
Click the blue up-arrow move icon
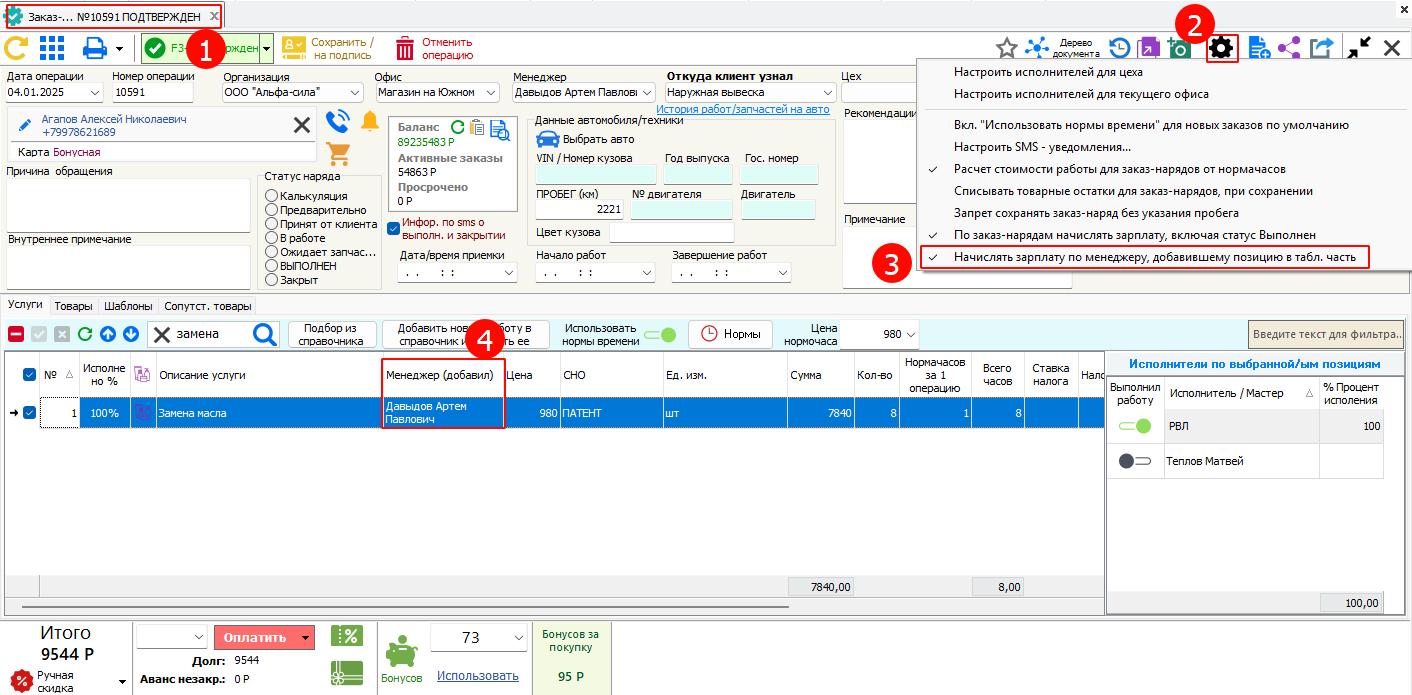[108, 334]
